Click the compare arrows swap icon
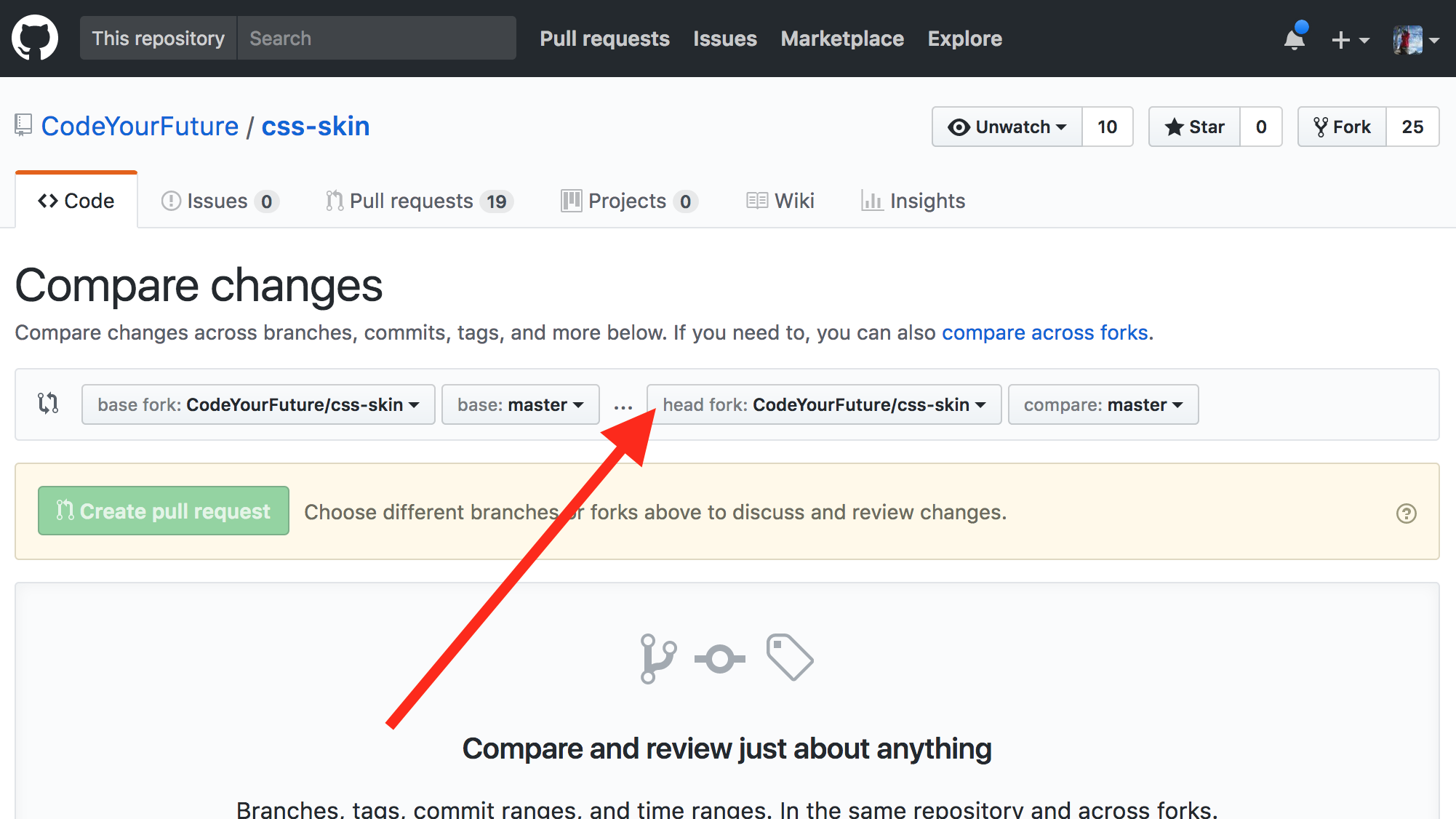Screen dimensions: 1456x819 pos(48,403)
